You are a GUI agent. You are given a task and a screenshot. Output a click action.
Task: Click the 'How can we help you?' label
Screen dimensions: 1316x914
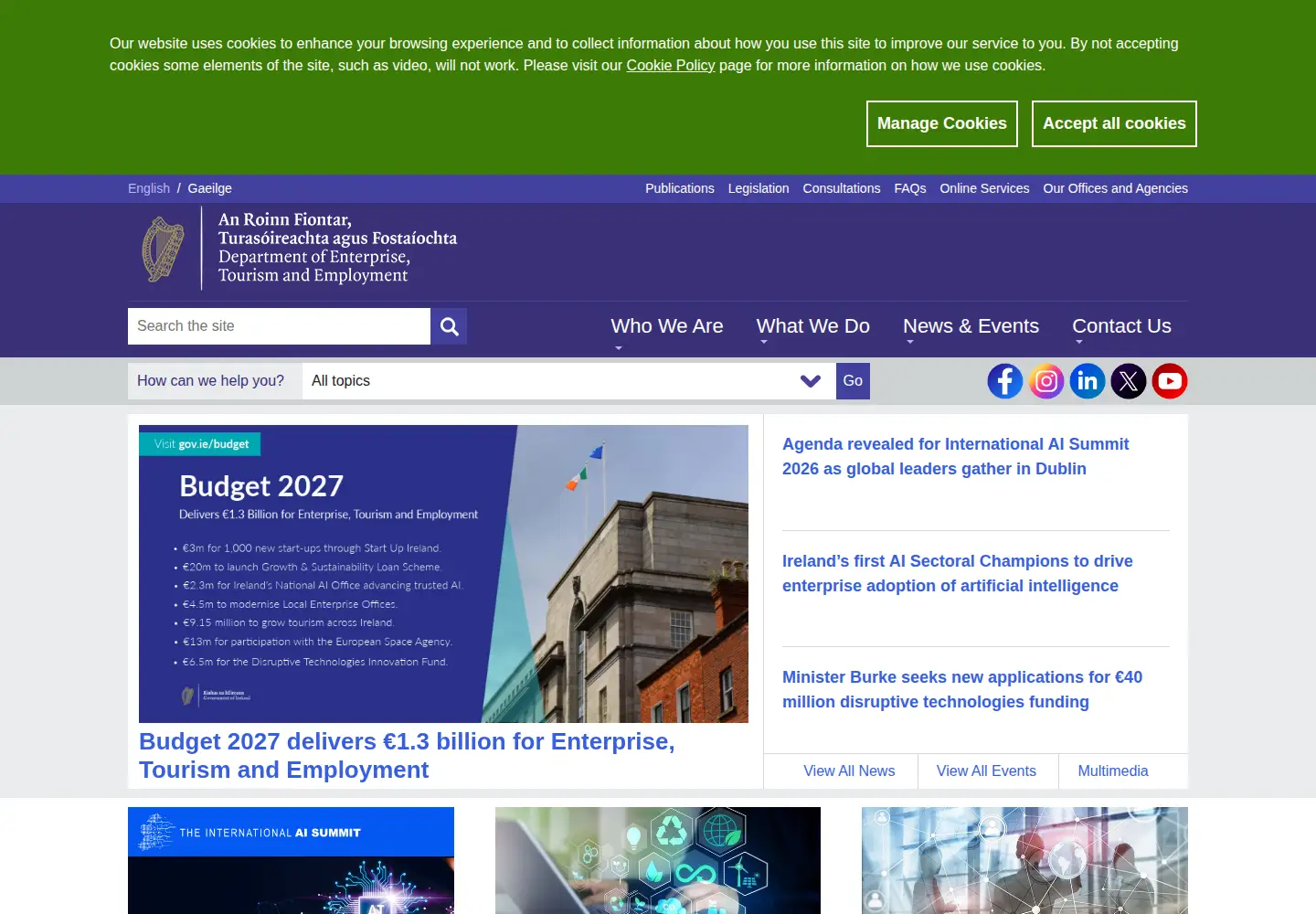tap(210, 381)
